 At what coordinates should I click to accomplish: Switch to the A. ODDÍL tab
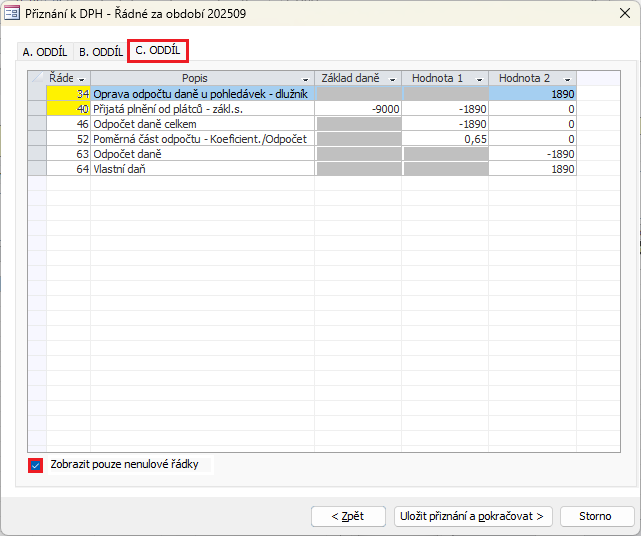point(45,52)
